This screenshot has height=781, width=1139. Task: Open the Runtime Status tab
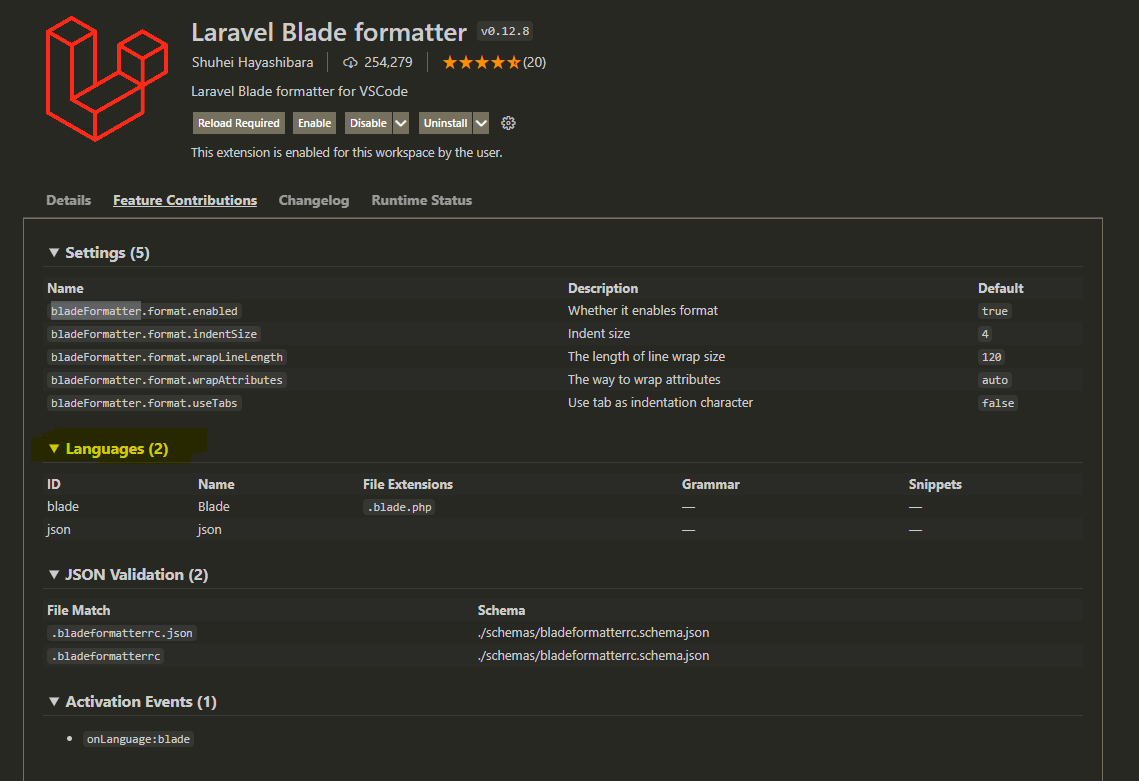point(422,201)
